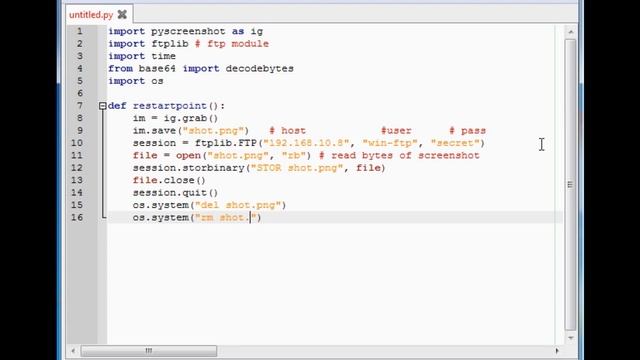
Task: Click 'time' on the line 3 import
Action: (x=163, y=56)
